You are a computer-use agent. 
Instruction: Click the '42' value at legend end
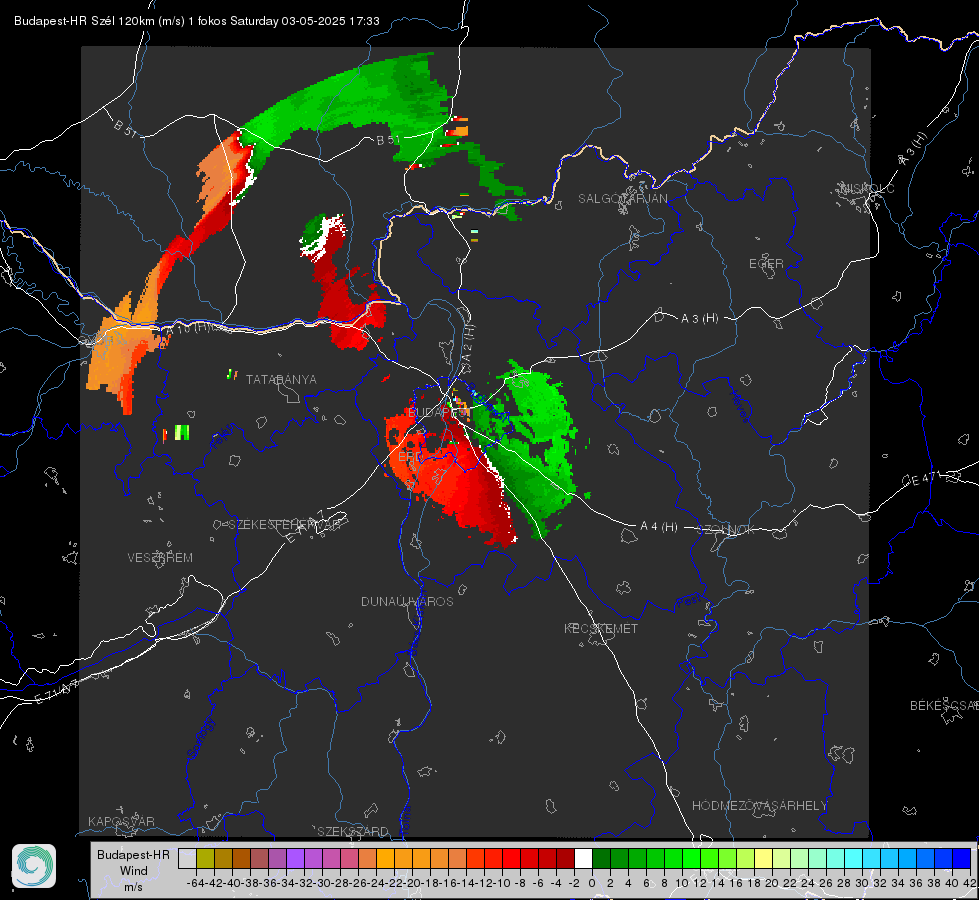point(970,883)
